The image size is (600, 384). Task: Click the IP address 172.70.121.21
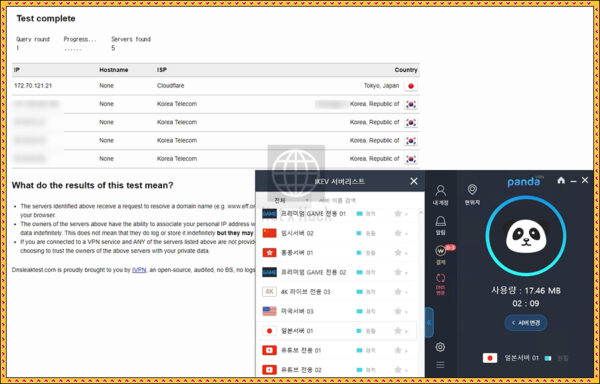coord(33,86)
